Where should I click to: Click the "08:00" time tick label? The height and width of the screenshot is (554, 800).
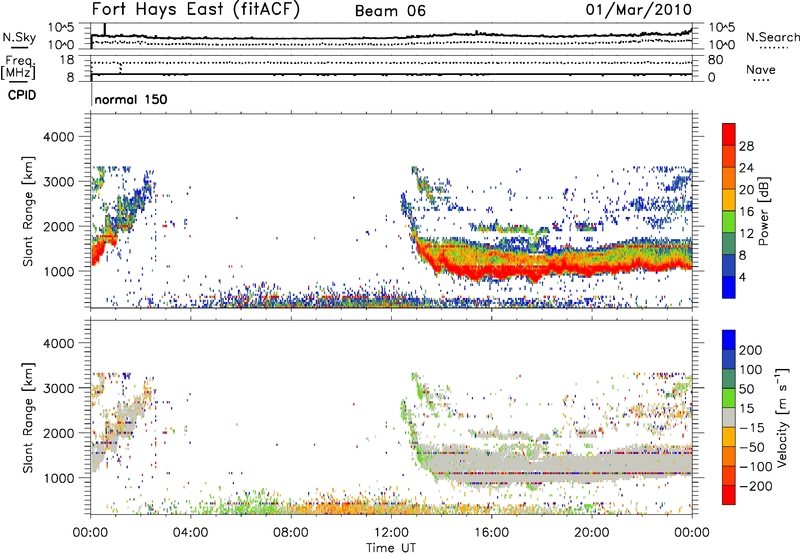(x=290, y=533)
